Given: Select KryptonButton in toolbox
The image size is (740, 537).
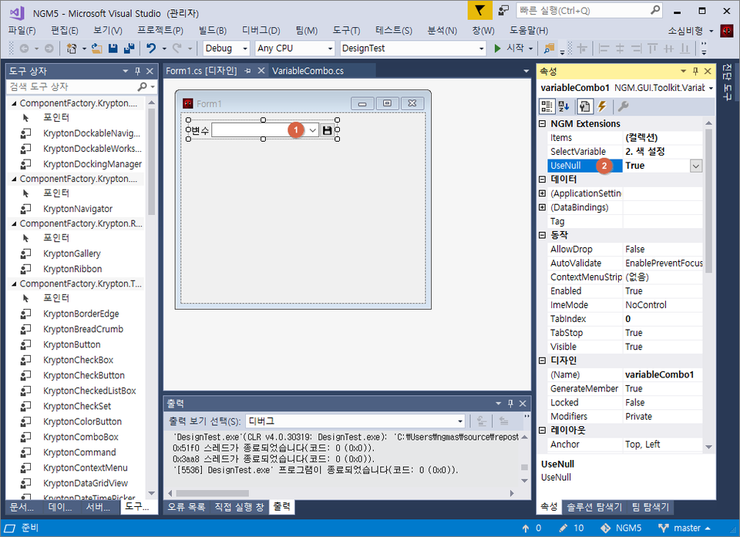Looking at the screenshot, I should [72, 344].
